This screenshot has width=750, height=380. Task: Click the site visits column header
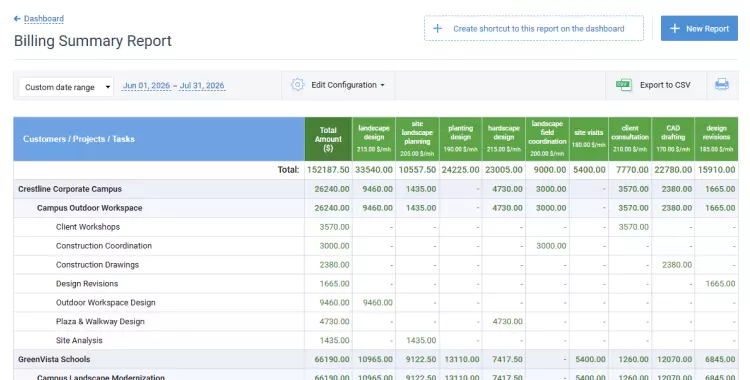coord(589,139)
